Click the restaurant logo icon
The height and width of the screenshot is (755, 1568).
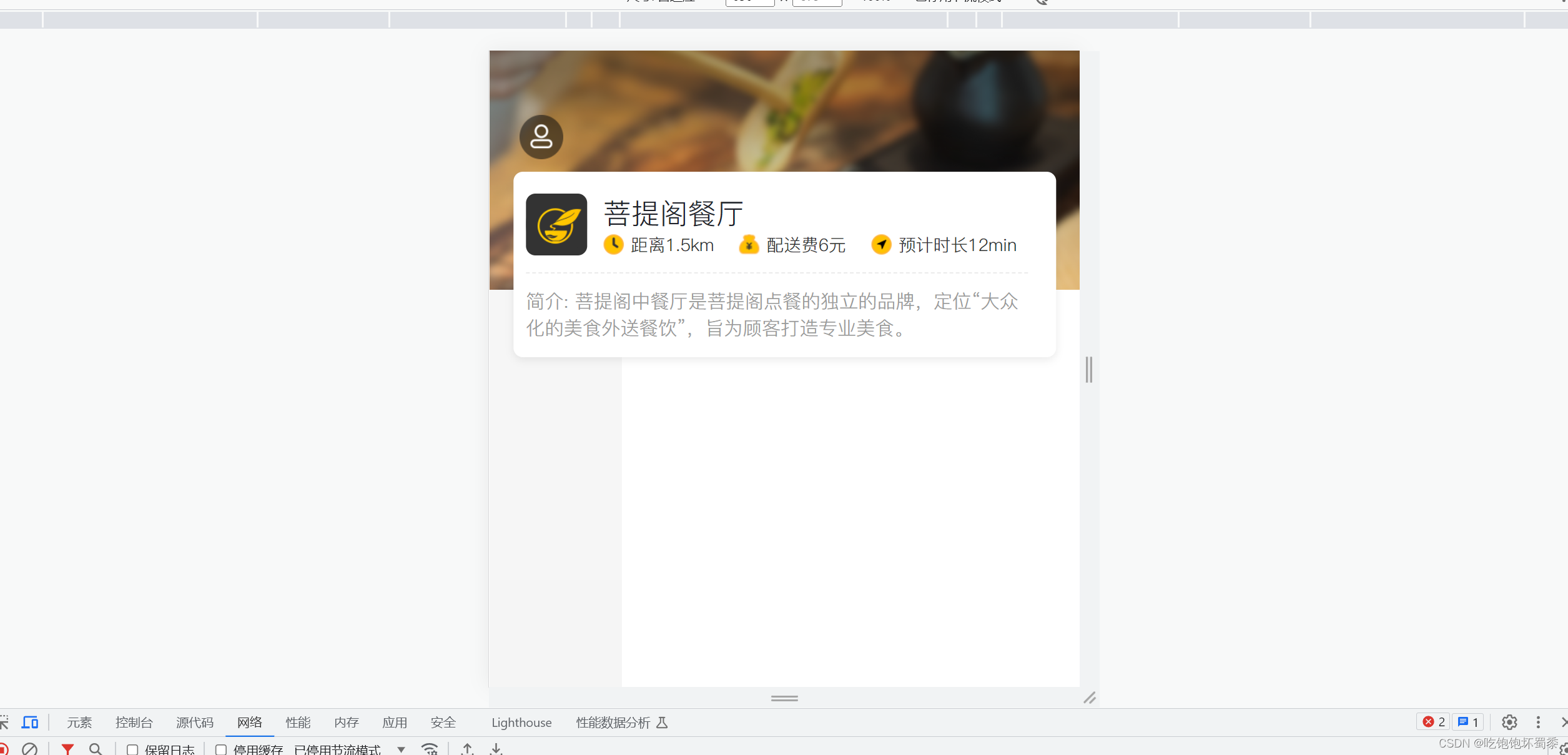pos(557,223)
